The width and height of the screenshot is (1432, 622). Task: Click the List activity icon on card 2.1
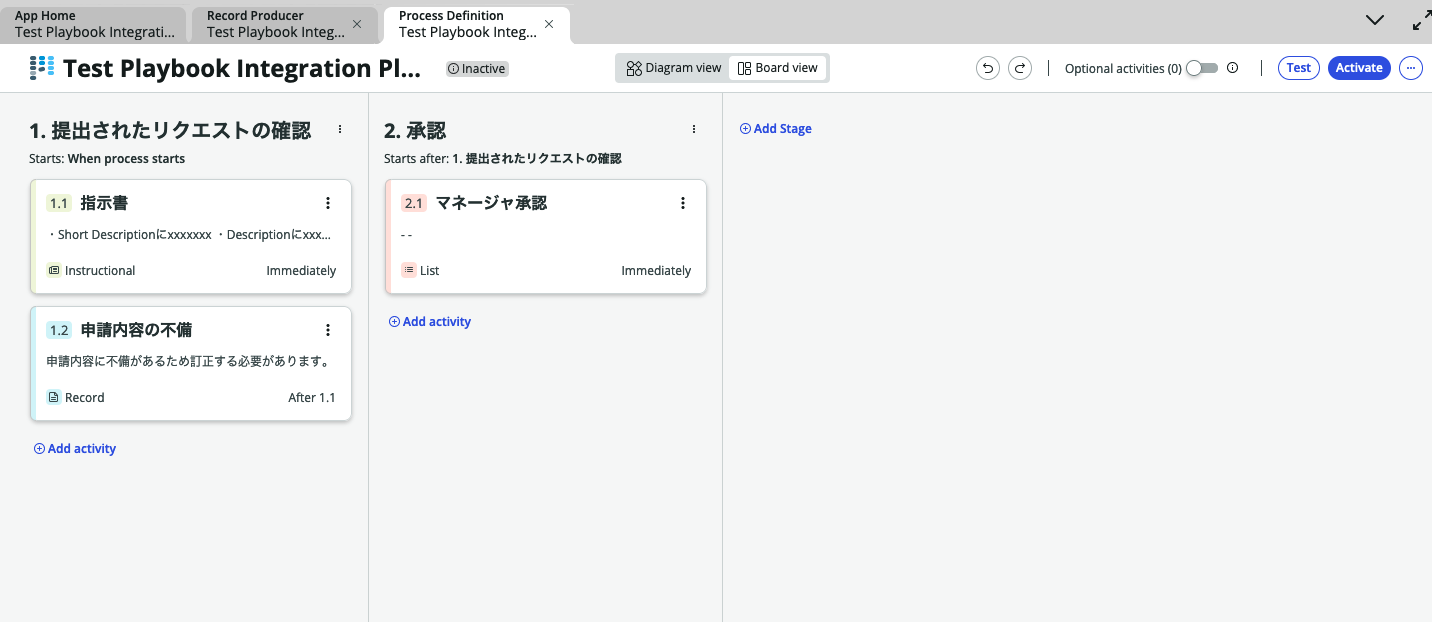[408, 270]
